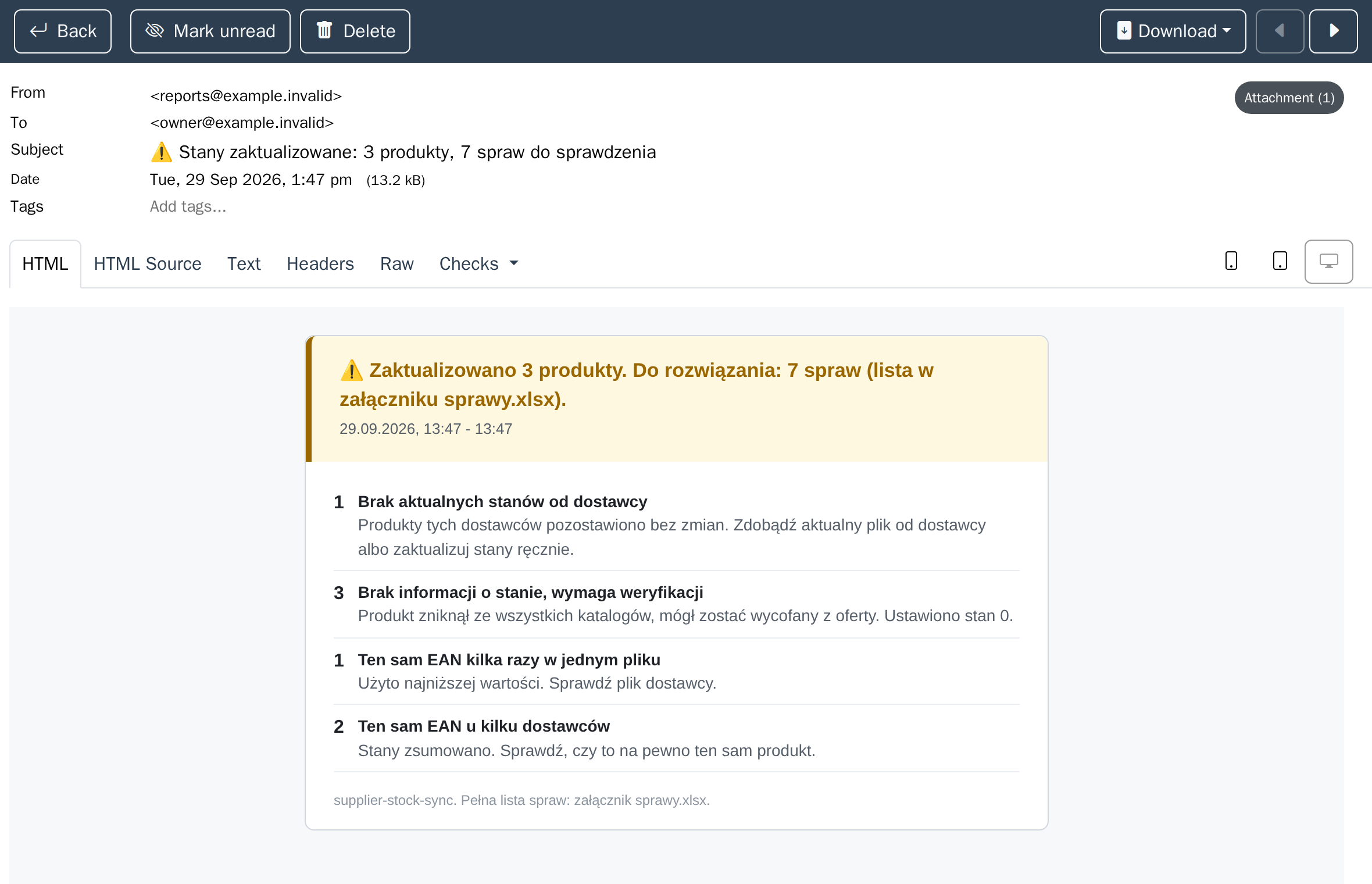Expand the Checks dropdown
This screenshot has height=884, width=1372.
pos(479,264)
